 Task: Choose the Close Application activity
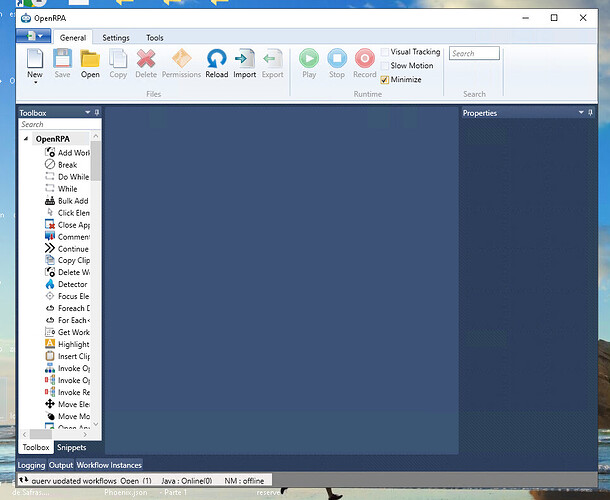tap(67, 225)
